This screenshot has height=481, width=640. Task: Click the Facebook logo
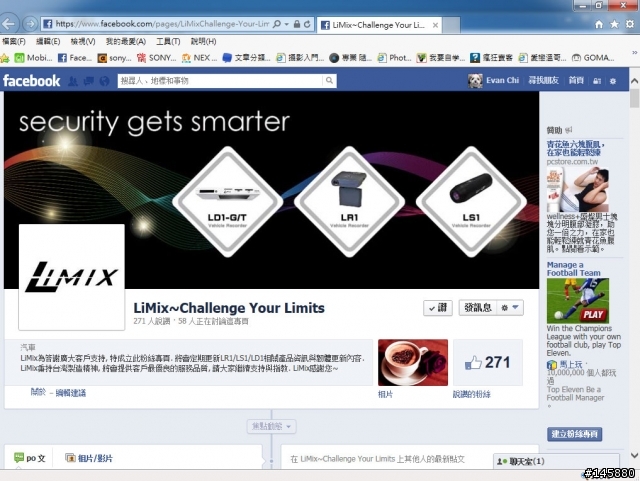[x=31, y=81]
